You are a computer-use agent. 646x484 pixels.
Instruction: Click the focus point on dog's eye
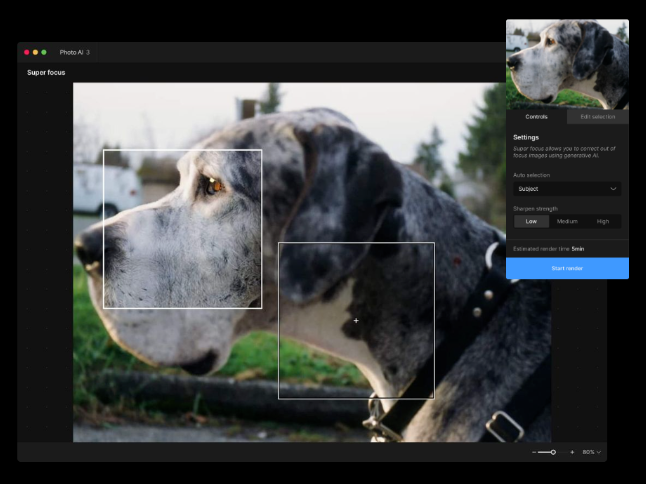click(x=212, y=182)
